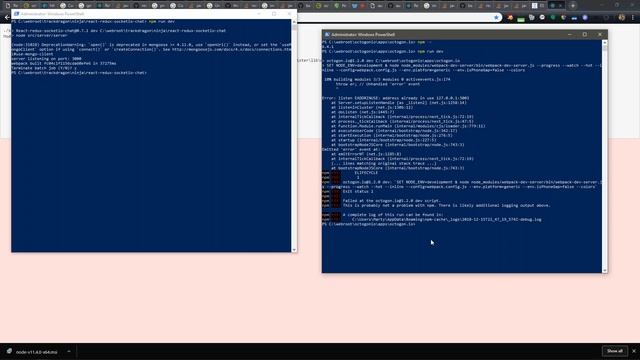
Task: Click the right PowerShell window title icon
Action: [x=327, y=35]
